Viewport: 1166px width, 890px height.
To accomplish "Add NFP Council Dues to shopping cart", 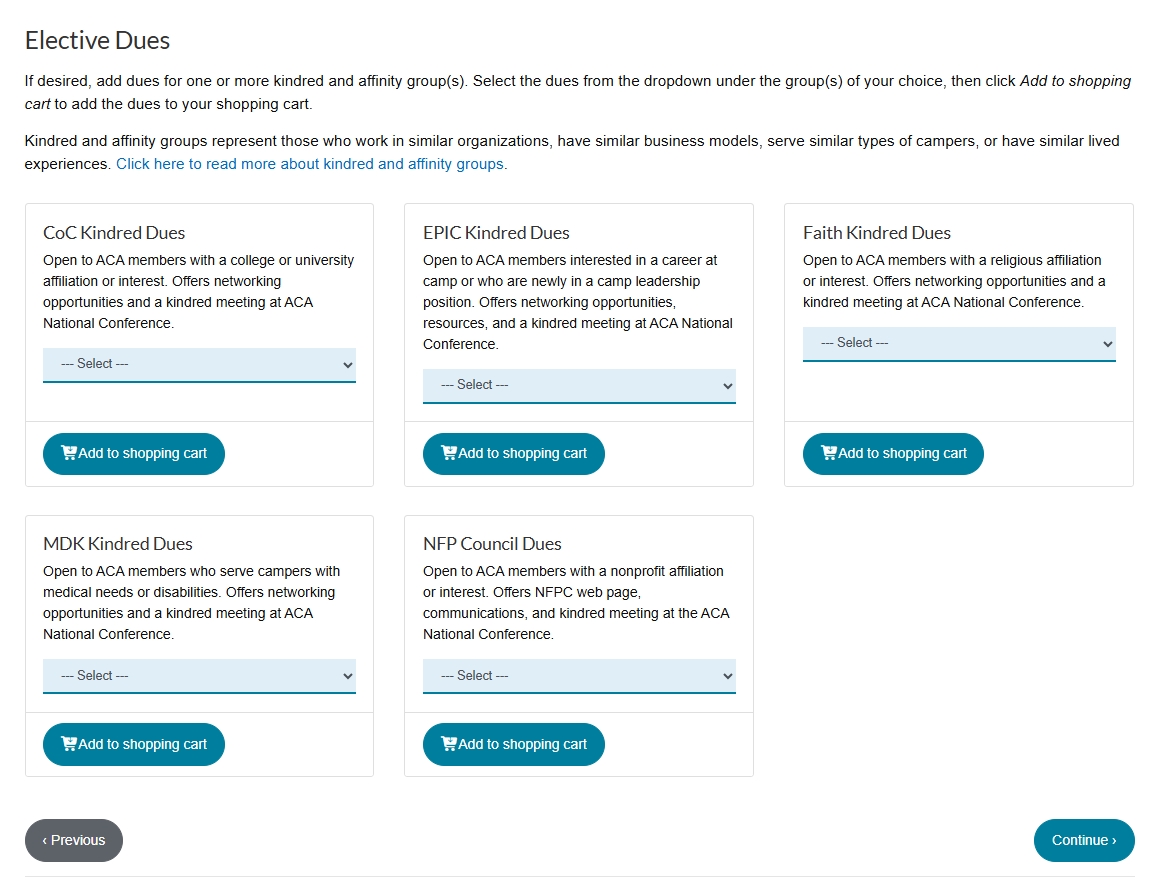I will [x=514, y=744].
